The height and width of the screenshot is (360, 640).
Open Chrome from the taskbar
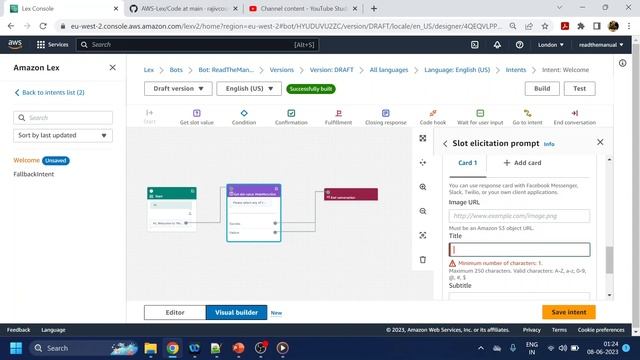tap(172, 348)
